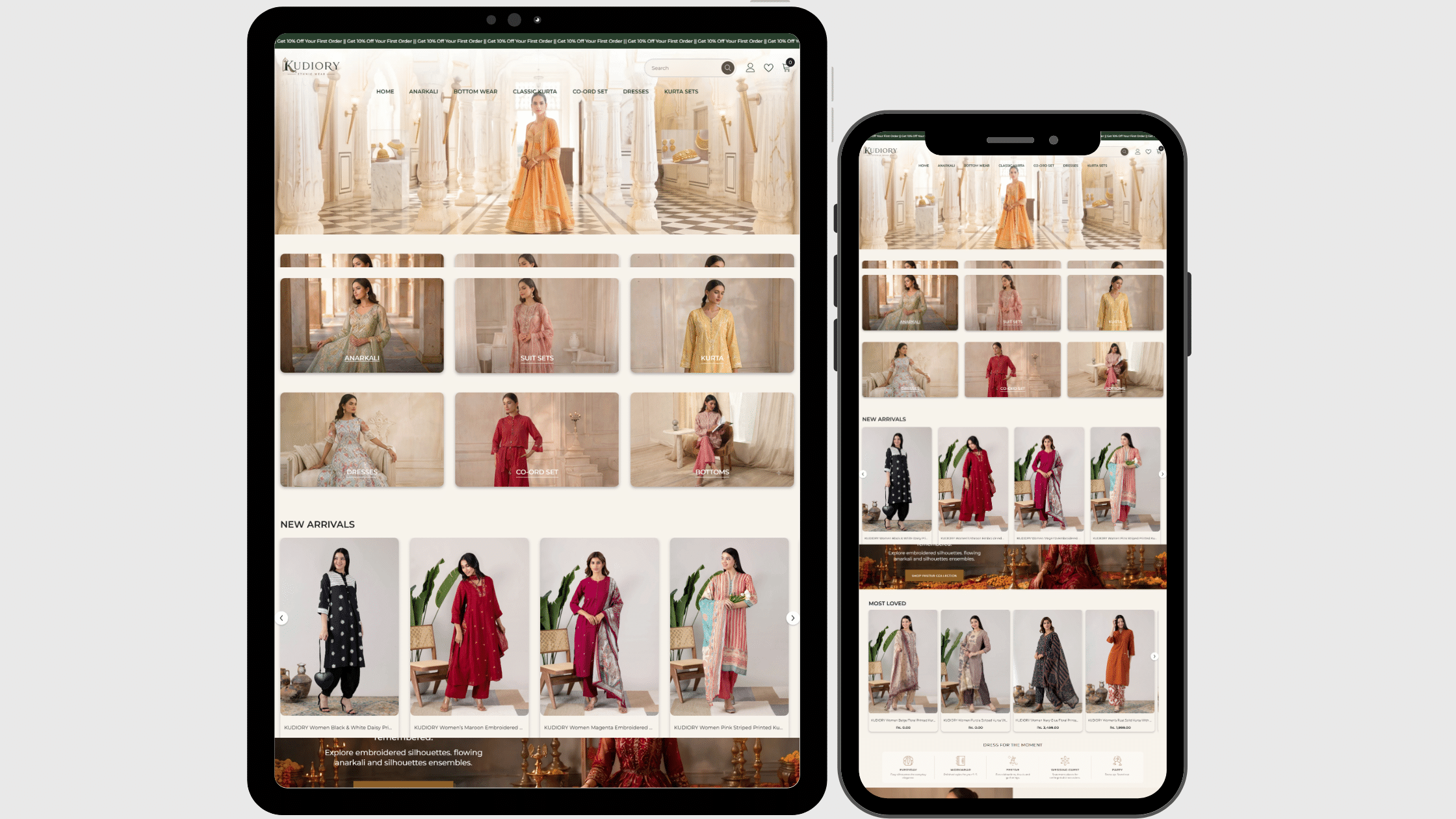Tap the cart icon on phone

(1159, 151)
